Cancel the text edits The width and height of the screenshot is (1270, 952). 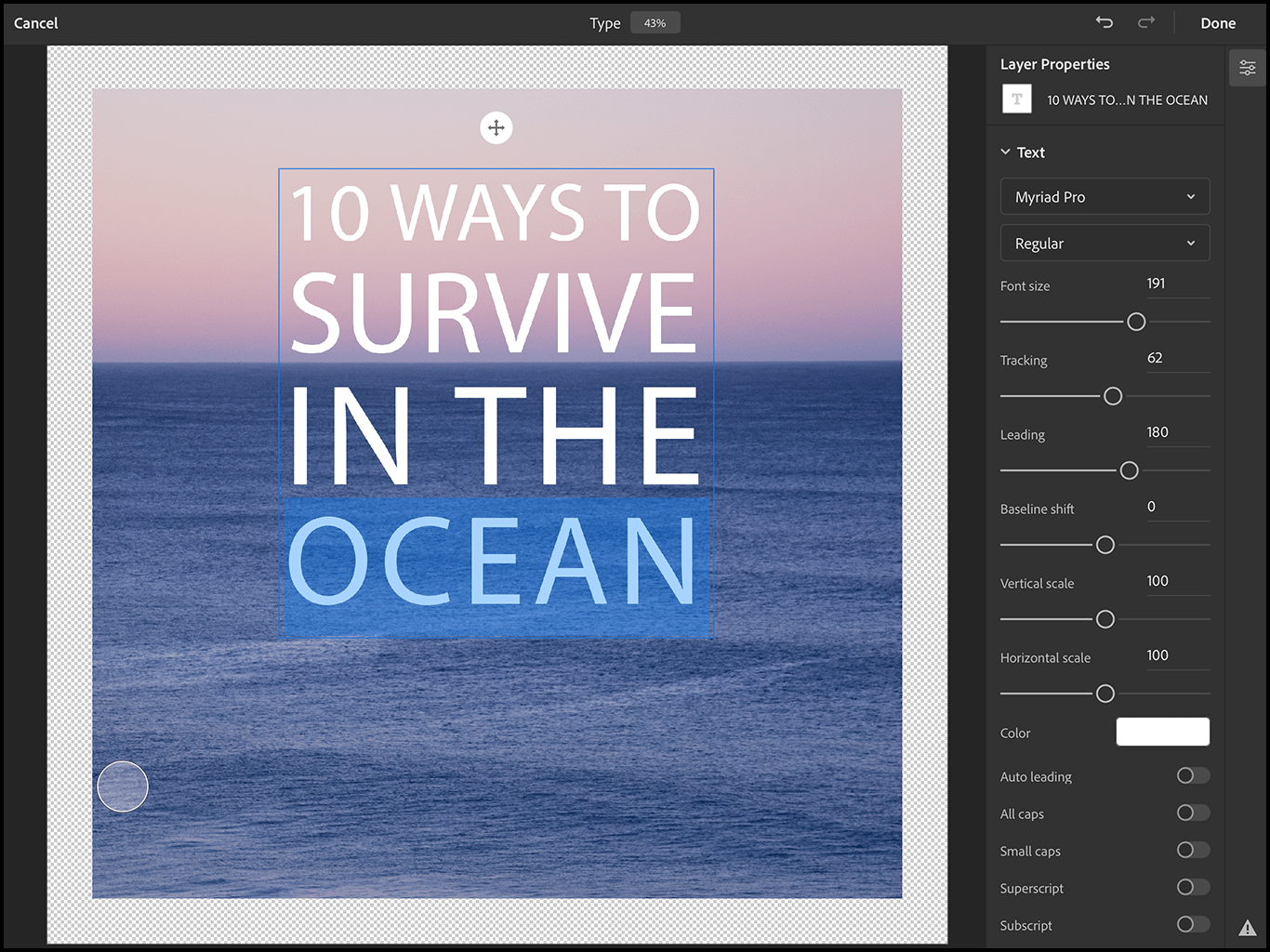point(35,22)
